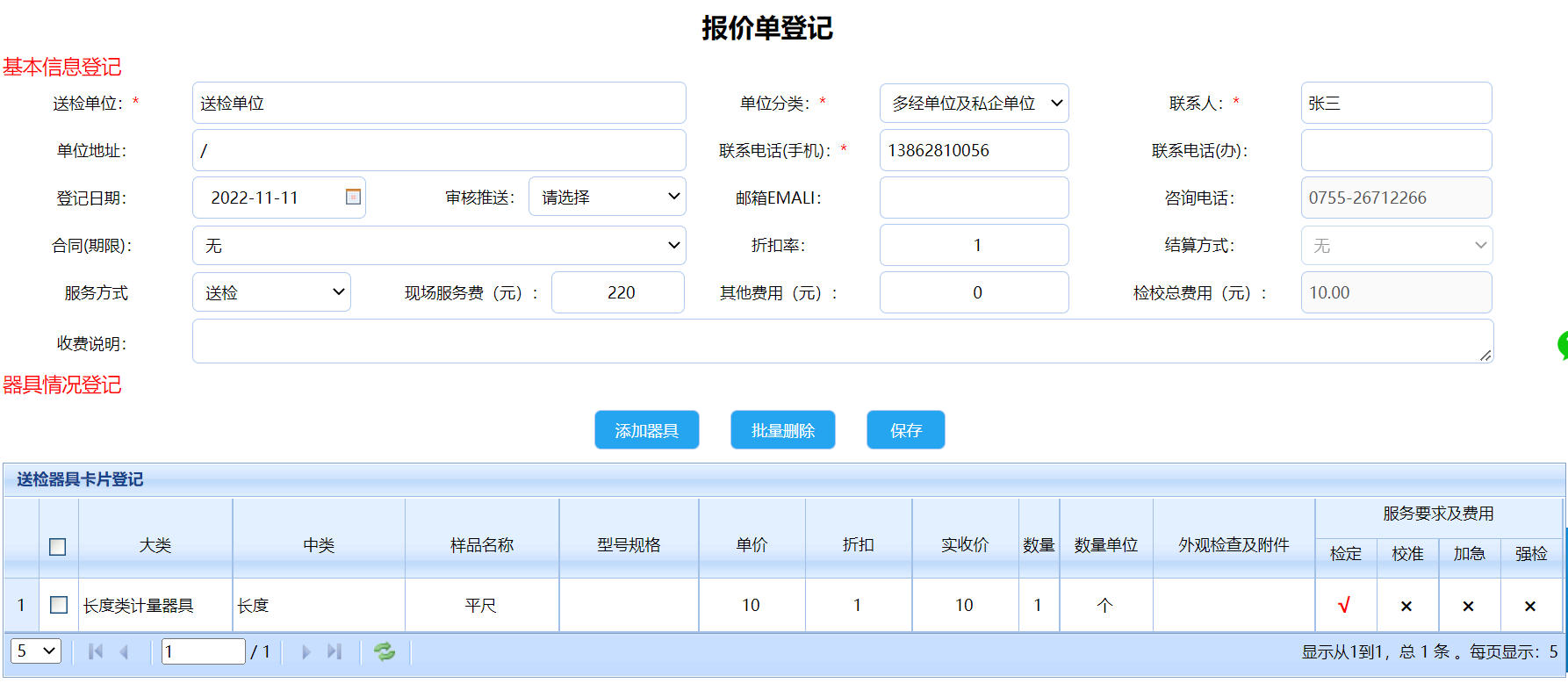This screenshot has height=683, width=1568.
Task: Click the 收费说明 text area
Action: click(842, 341)
